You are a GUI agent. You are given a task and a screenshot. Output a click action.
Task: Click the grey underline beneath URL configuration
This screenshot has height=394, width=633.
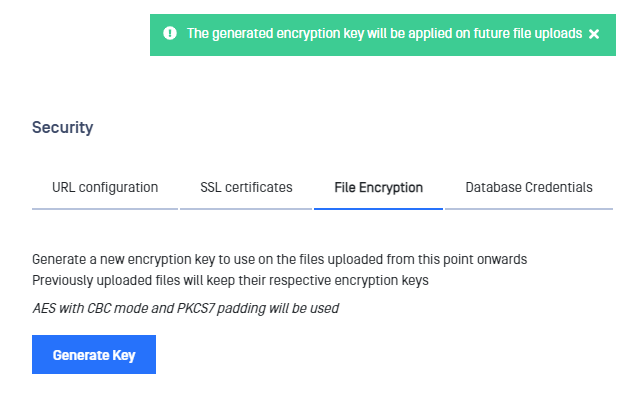[x=105, y=209]
